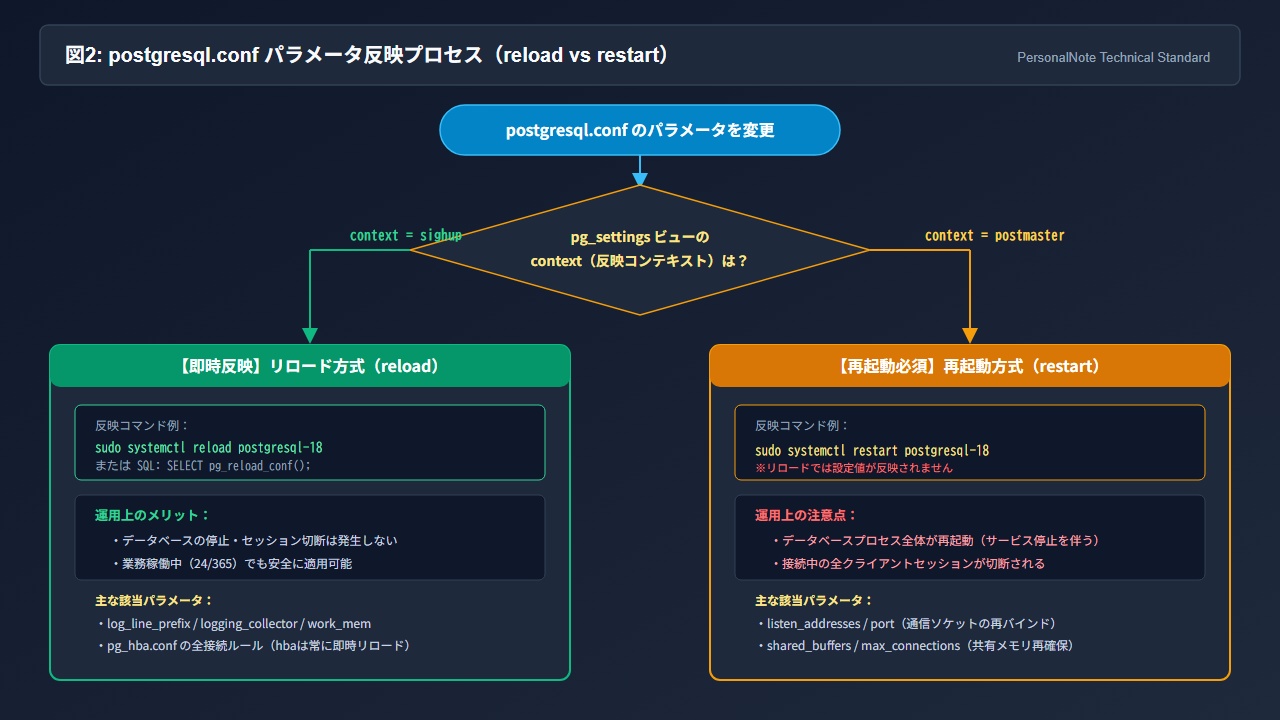Click the command sudo systemctl reload postgresql-18

click(x=209, y=447)
